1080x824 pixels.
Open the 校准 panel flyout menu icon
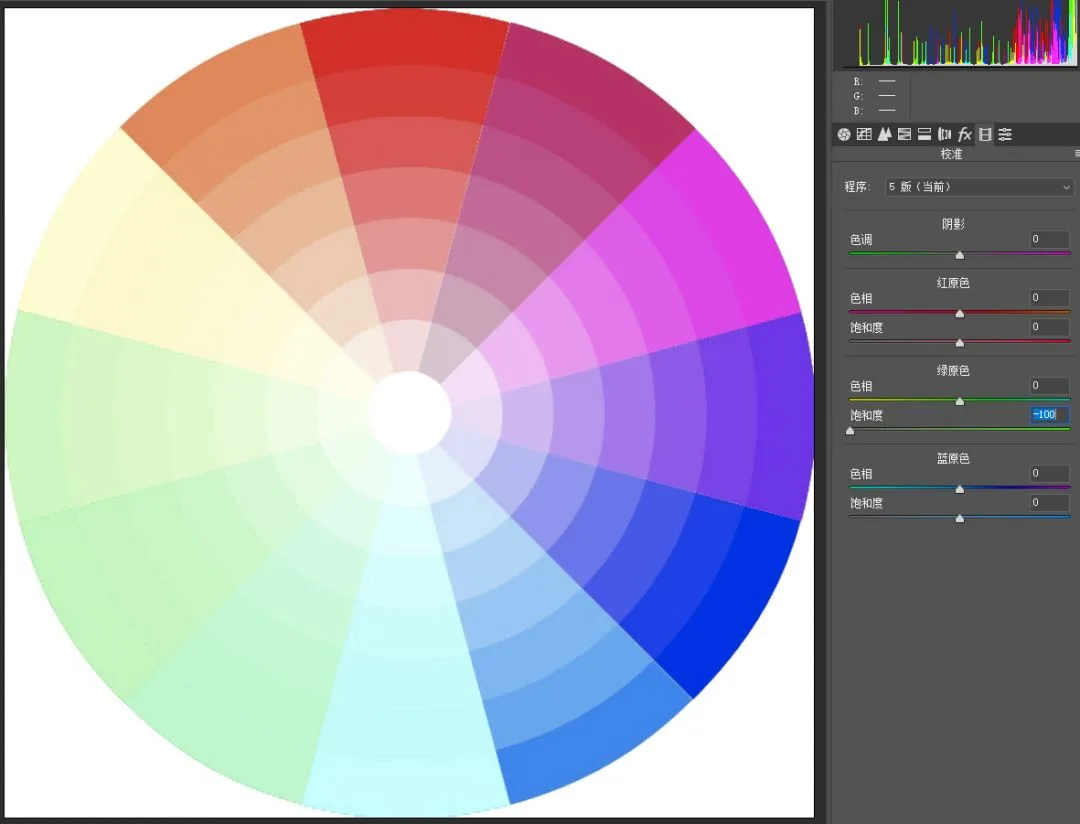(x=1077, y=154)
